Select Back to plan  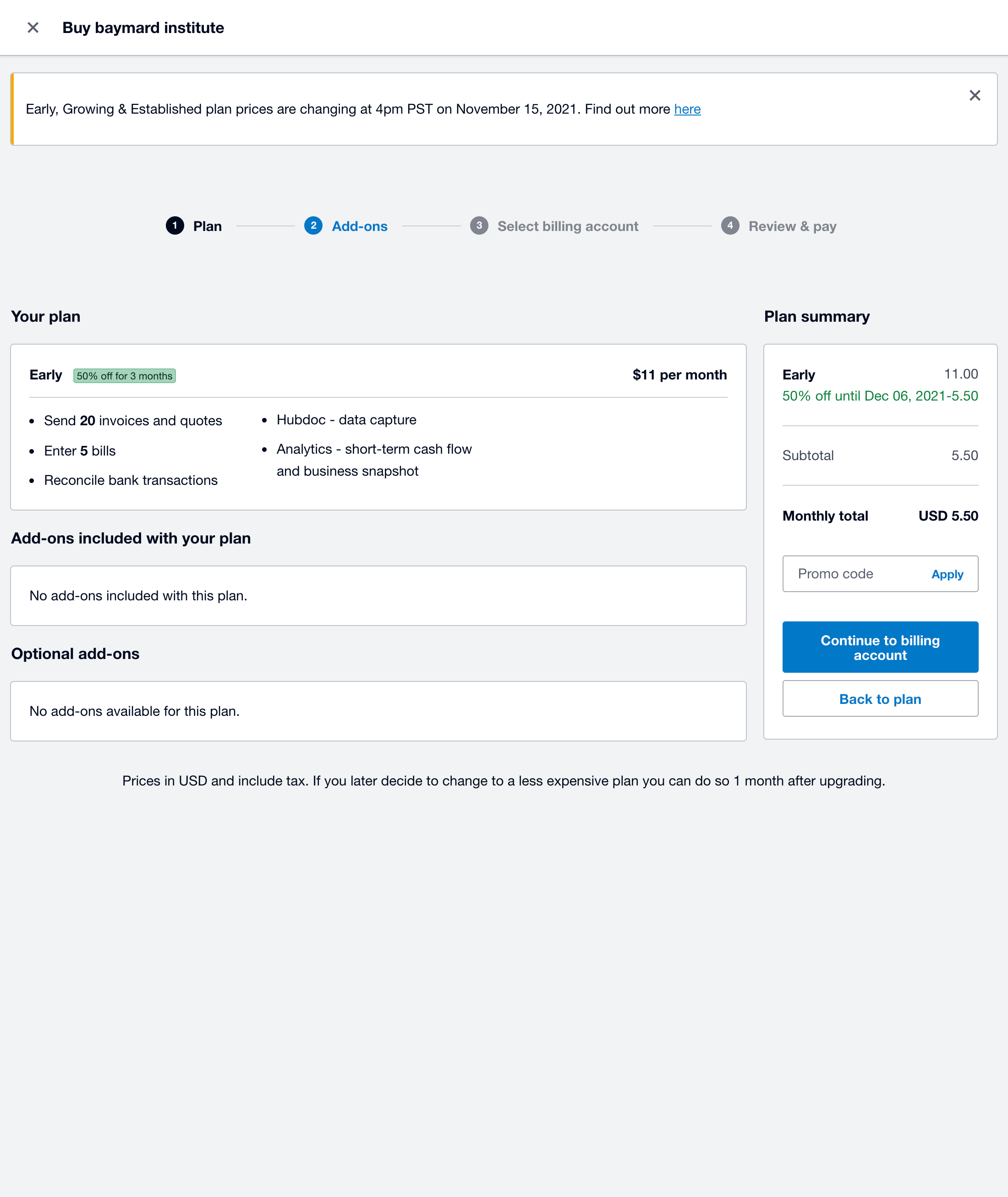point(880,698)
